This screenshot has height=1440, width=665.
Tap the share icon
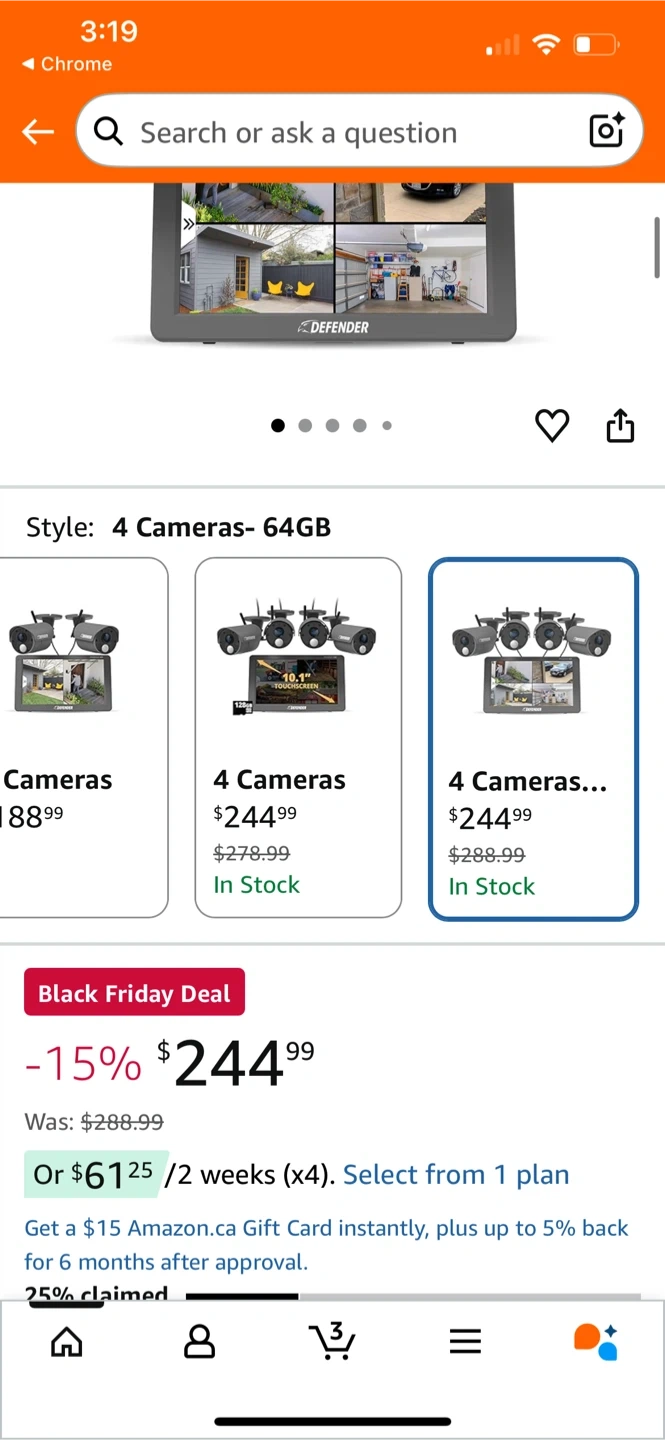pyautogui.click(x=620, y=426)
